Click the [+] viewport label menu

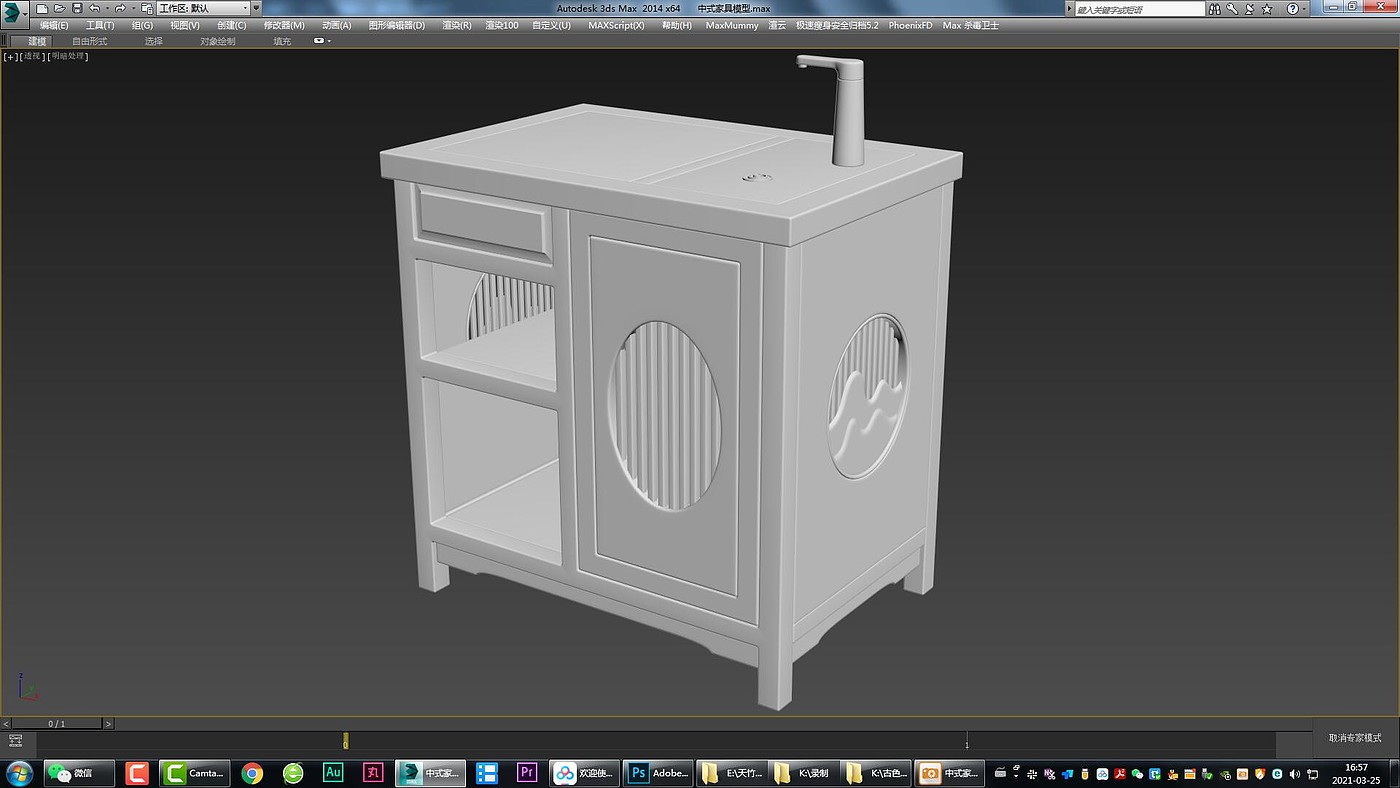(11, 56)
